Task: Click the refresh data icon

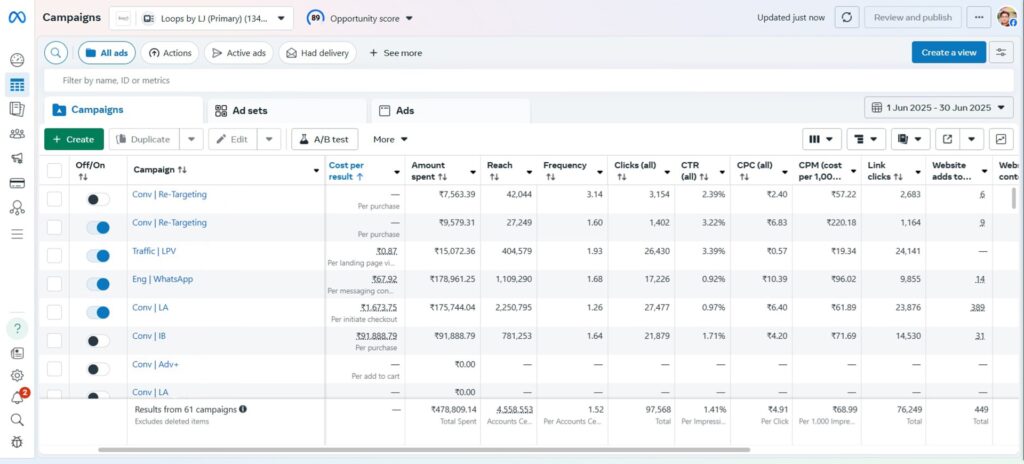Action: [847, 18]
